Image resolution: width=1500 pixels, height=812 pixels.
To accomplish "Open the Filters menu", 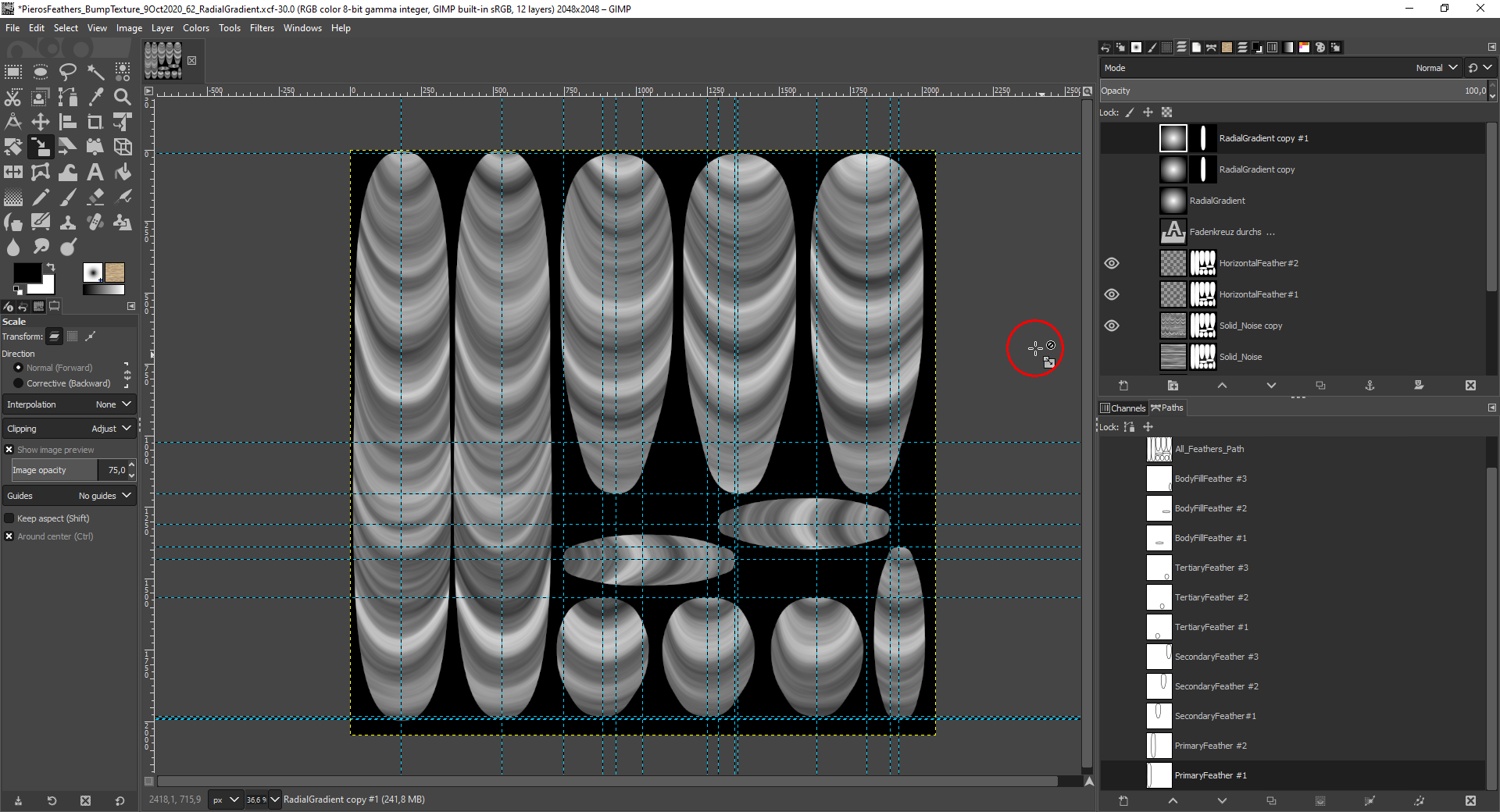I will point(262,28).
